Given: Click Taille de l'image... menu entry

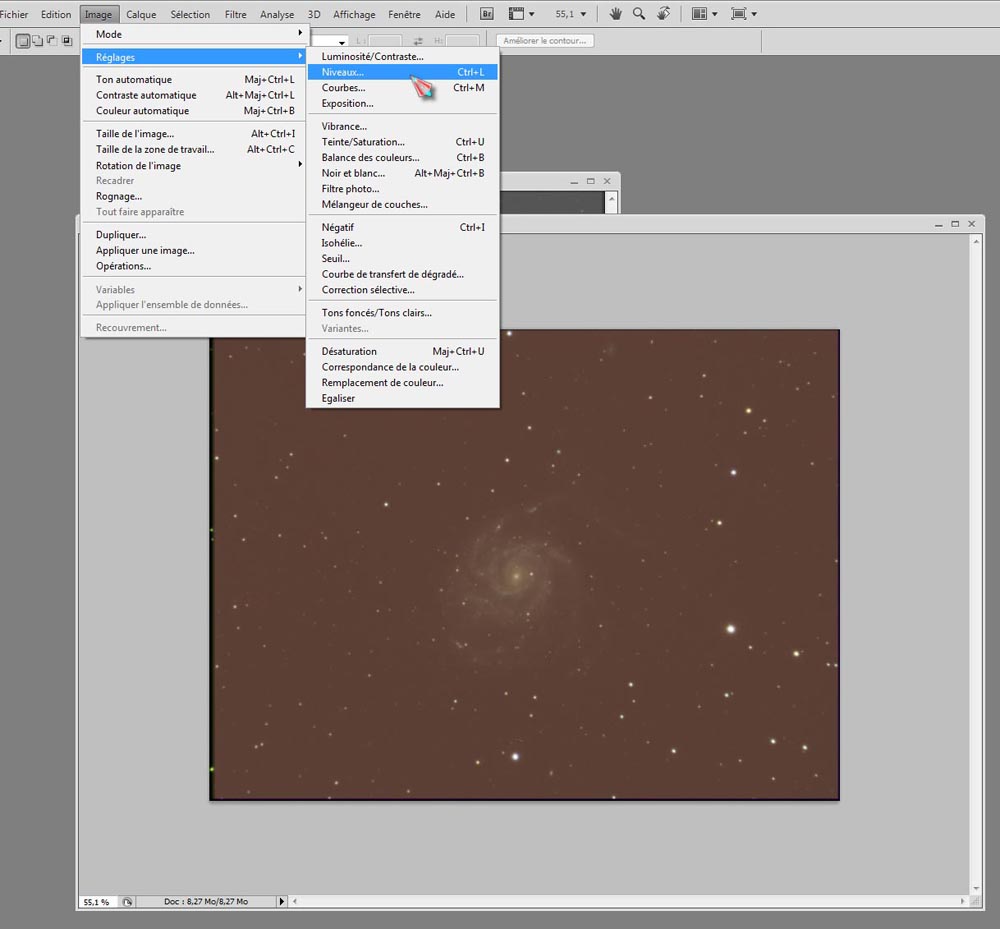Looking at the screenshot, I should [x=135, y=135].
